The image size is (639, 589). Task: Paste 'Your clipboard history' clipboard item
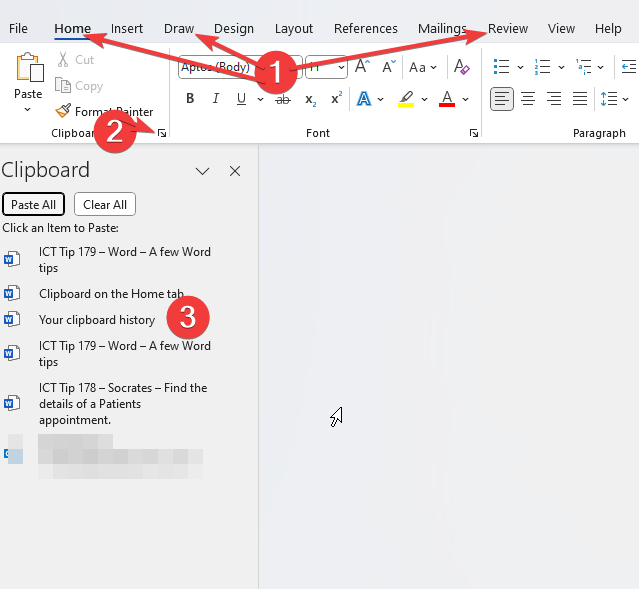pyautogui.click(x=97, y=320)
